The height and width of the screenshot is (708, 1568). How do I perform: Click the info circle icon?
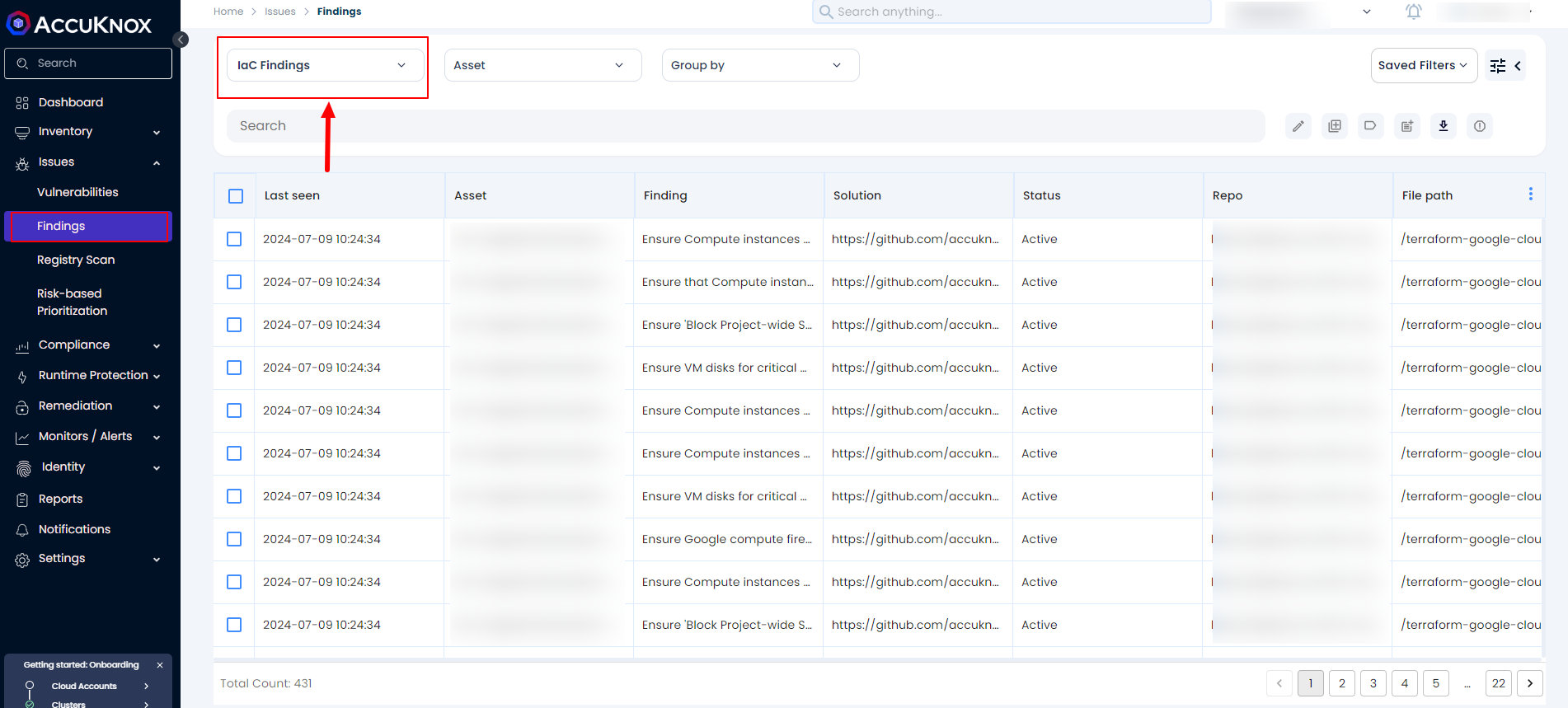[1480, 126]
